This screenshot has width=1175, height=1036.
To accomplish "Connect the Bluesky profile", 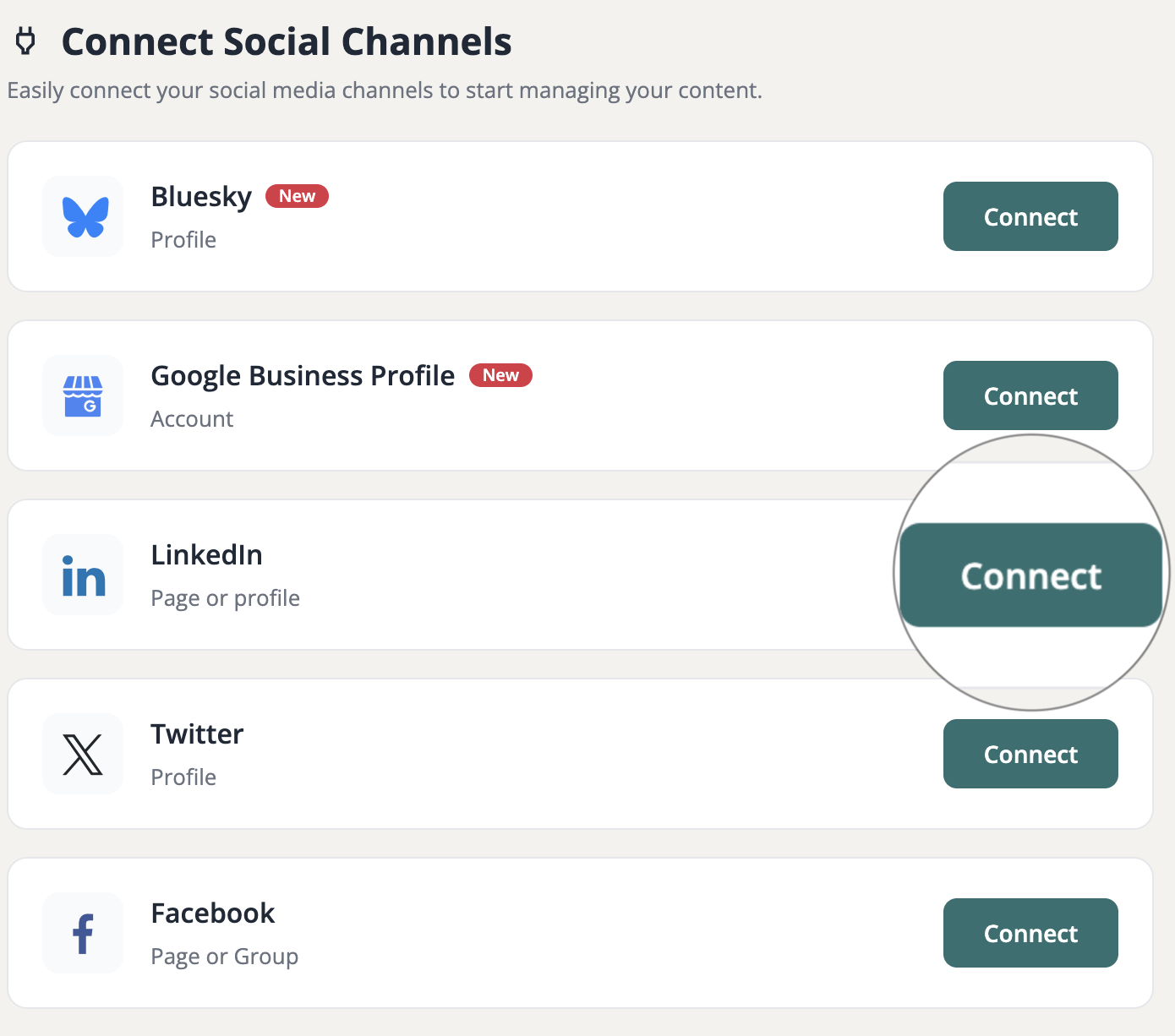I will tap(1030, 216).
